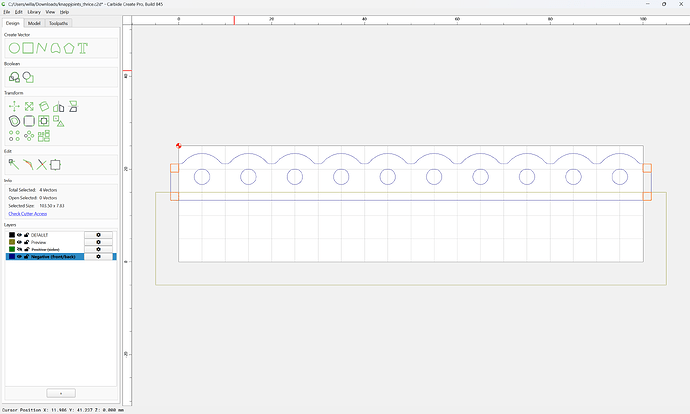Click the add layer button below list

tap(61, 393)
